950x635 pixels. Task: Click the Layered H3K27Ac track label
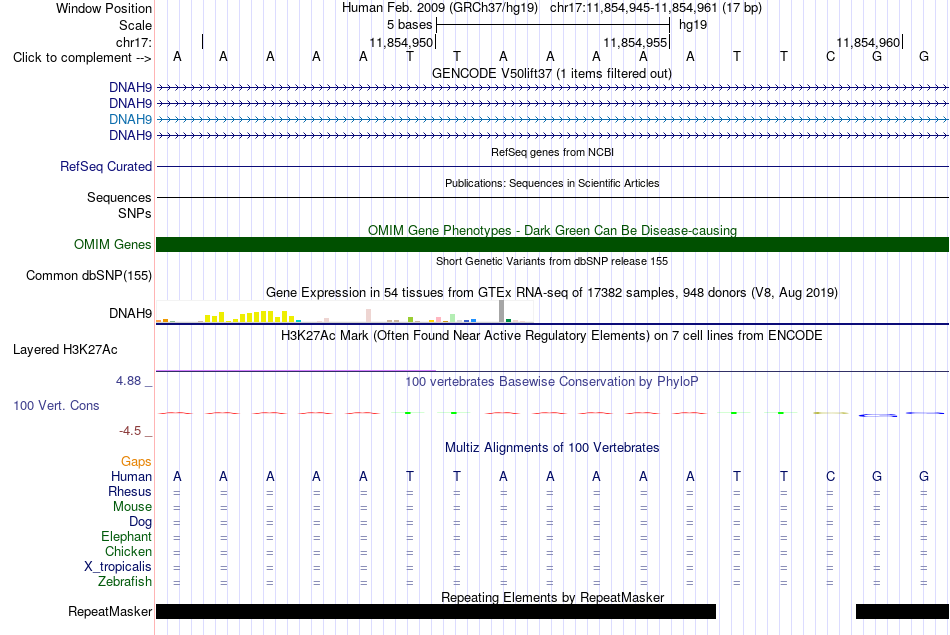65,350
